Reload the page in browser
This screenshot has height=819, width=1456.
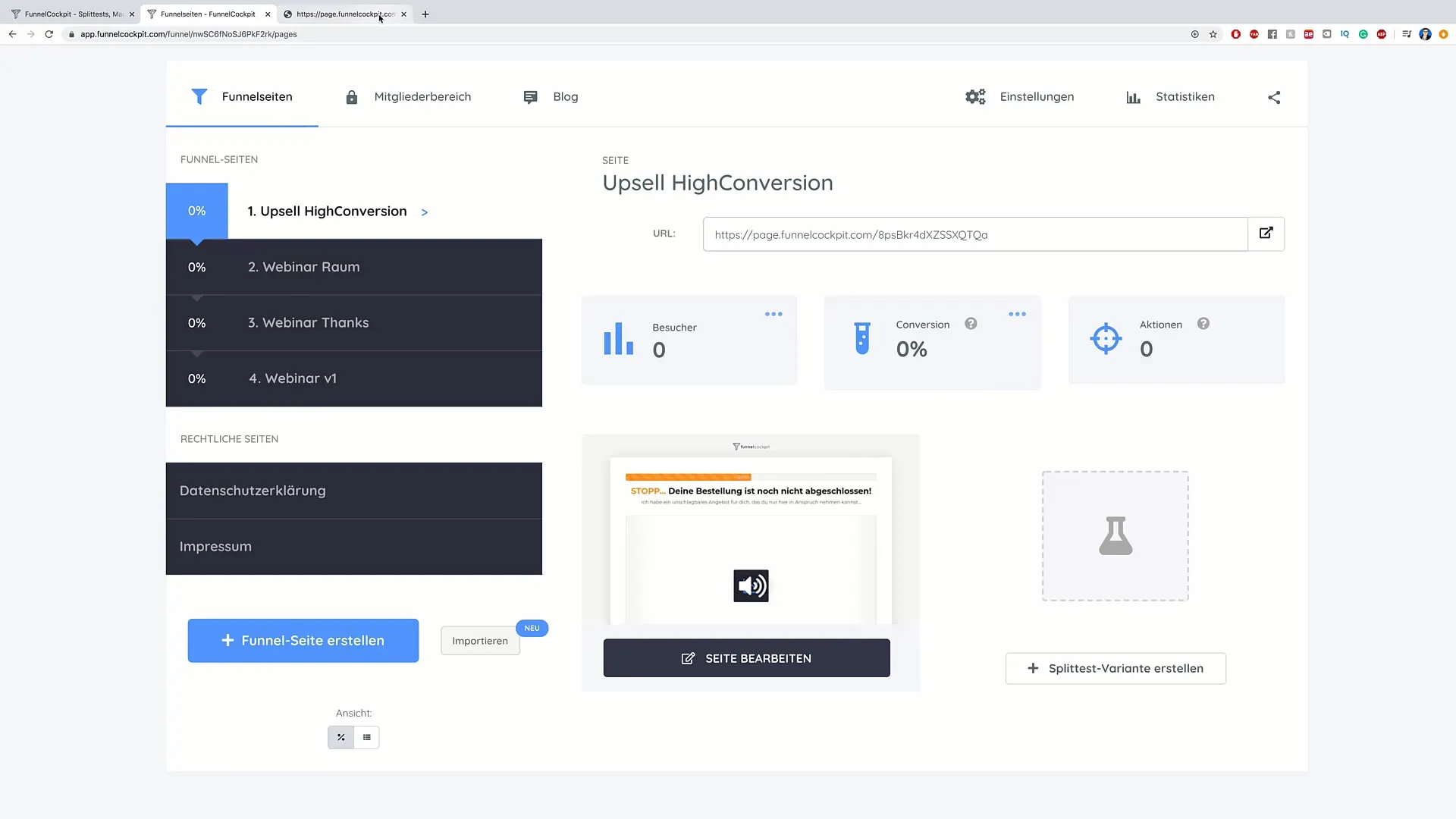(49, 34)
